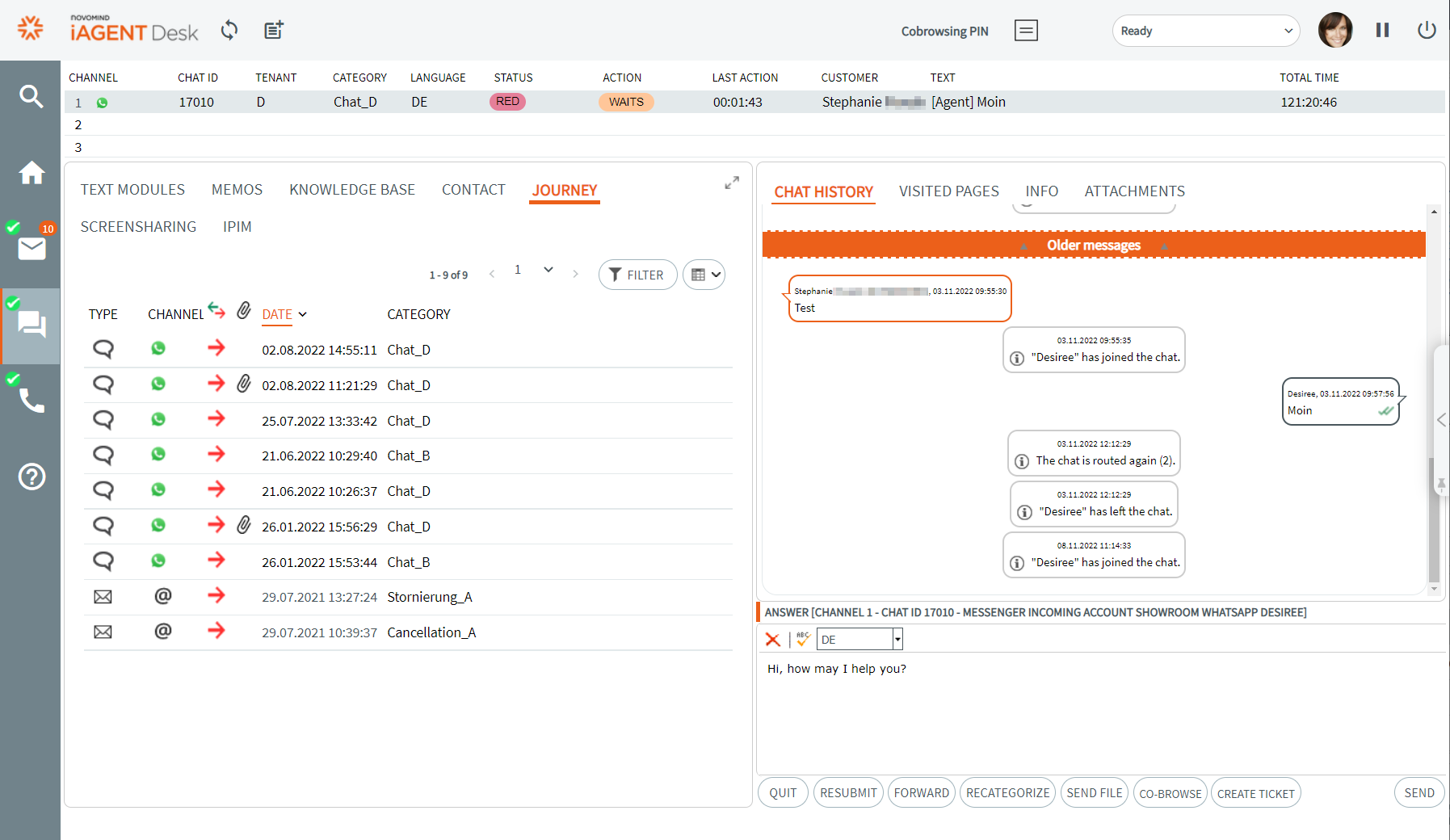1450x840 pixels.
Task: Click the Send button
Action: 1418,793
